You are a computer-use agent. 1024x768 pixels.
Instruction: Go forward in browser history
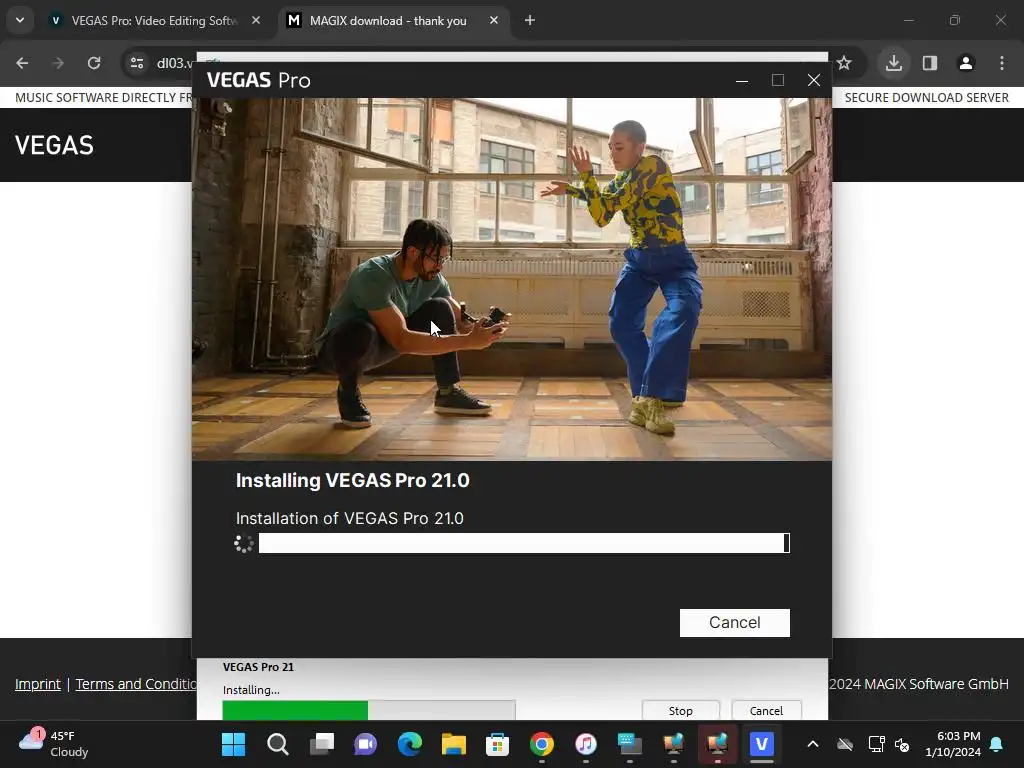tap(58, 63)
